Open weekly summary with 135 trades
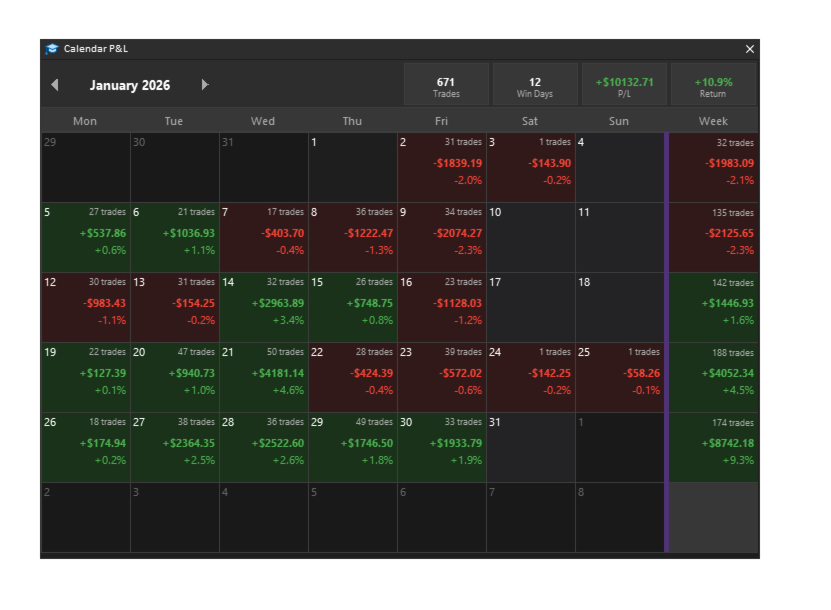 [x=714, y=237]
